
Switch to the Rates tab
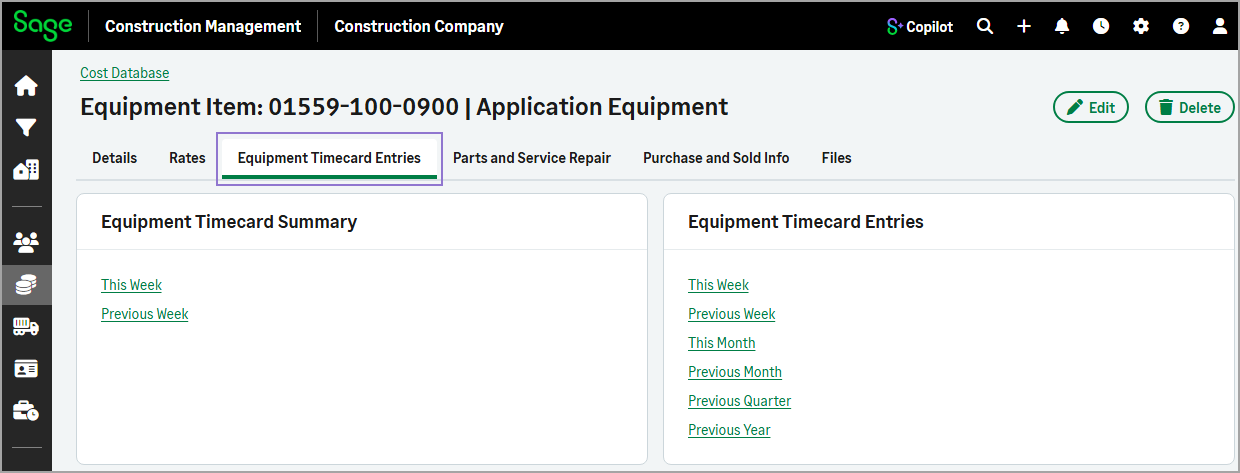[188, 158]
